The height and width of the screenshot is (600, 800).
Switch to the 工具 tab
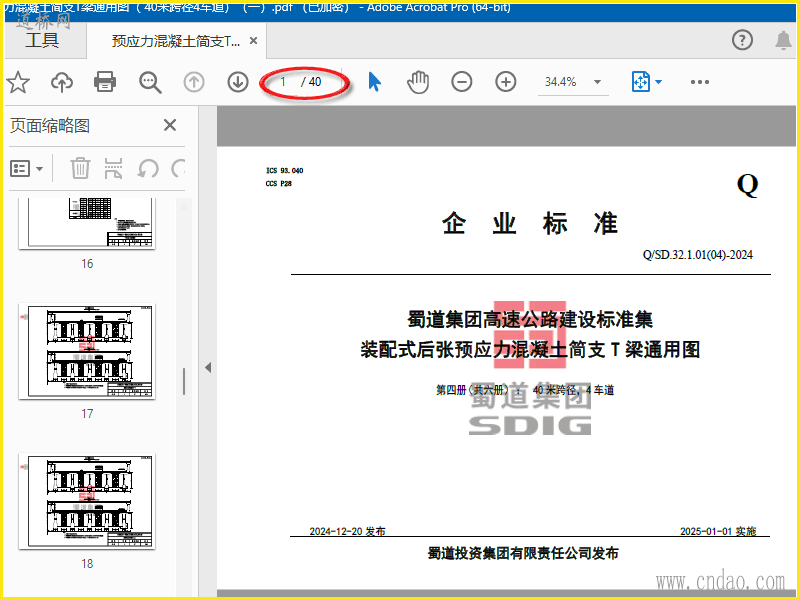point(42,40)
